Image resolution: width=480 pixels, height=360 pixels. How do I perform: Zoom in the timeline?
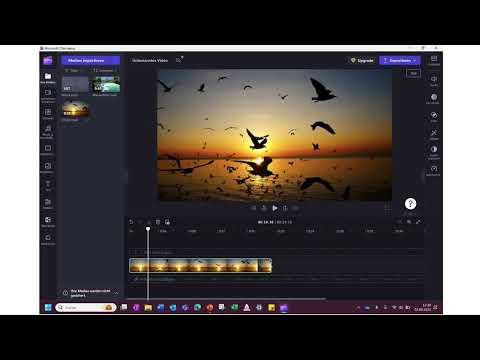click(409, 222)
